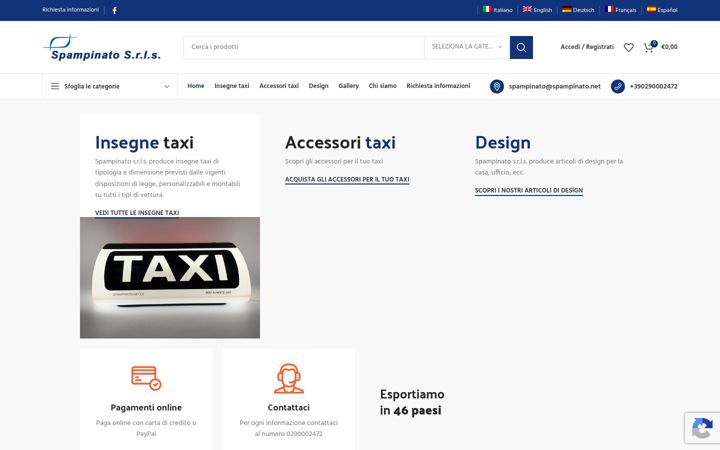Click the phone handset icon
Screen dimensions: 720x450
(618, 86)
